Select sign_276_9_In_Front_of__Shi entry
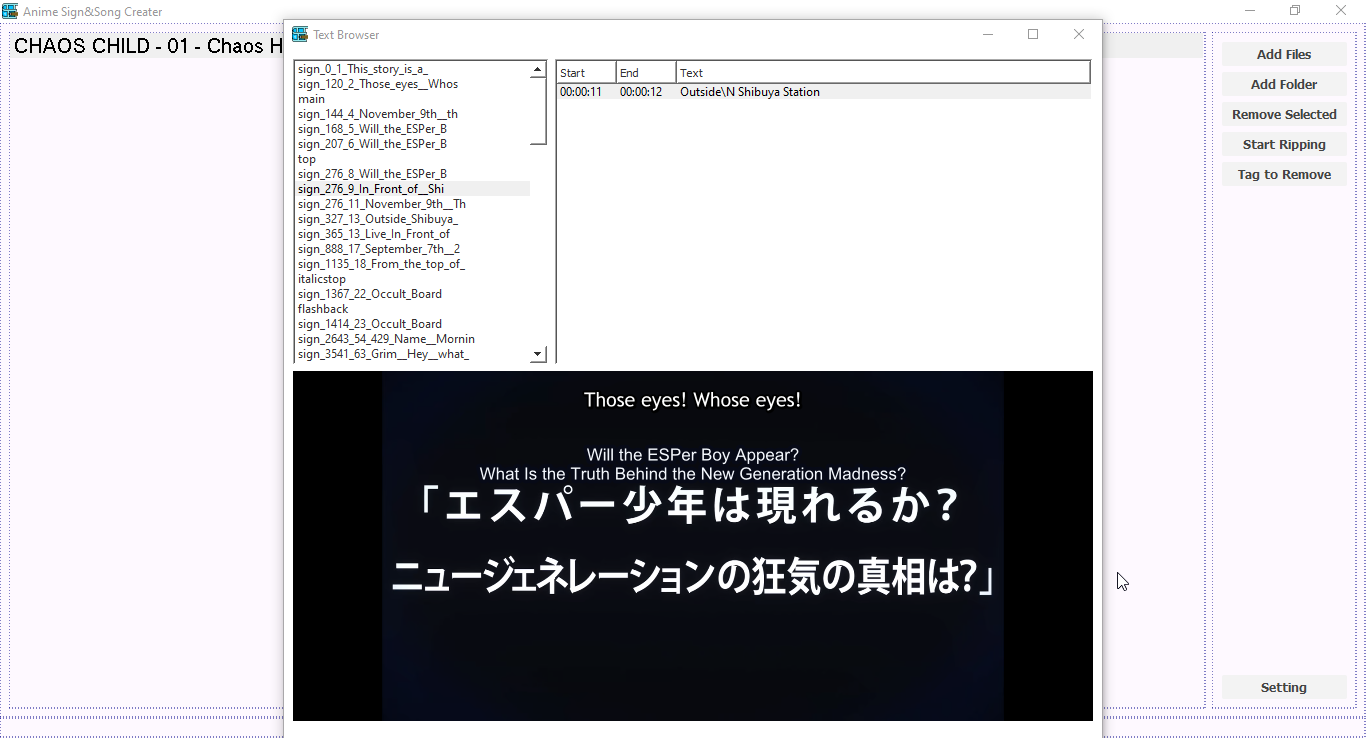 412,189
